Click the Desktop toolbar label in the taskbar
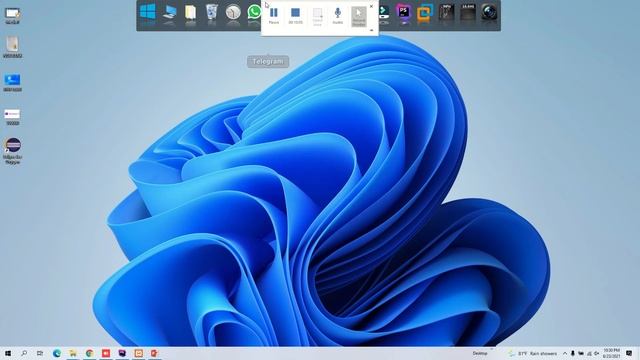640x360 pixels. tap(480, 353)
